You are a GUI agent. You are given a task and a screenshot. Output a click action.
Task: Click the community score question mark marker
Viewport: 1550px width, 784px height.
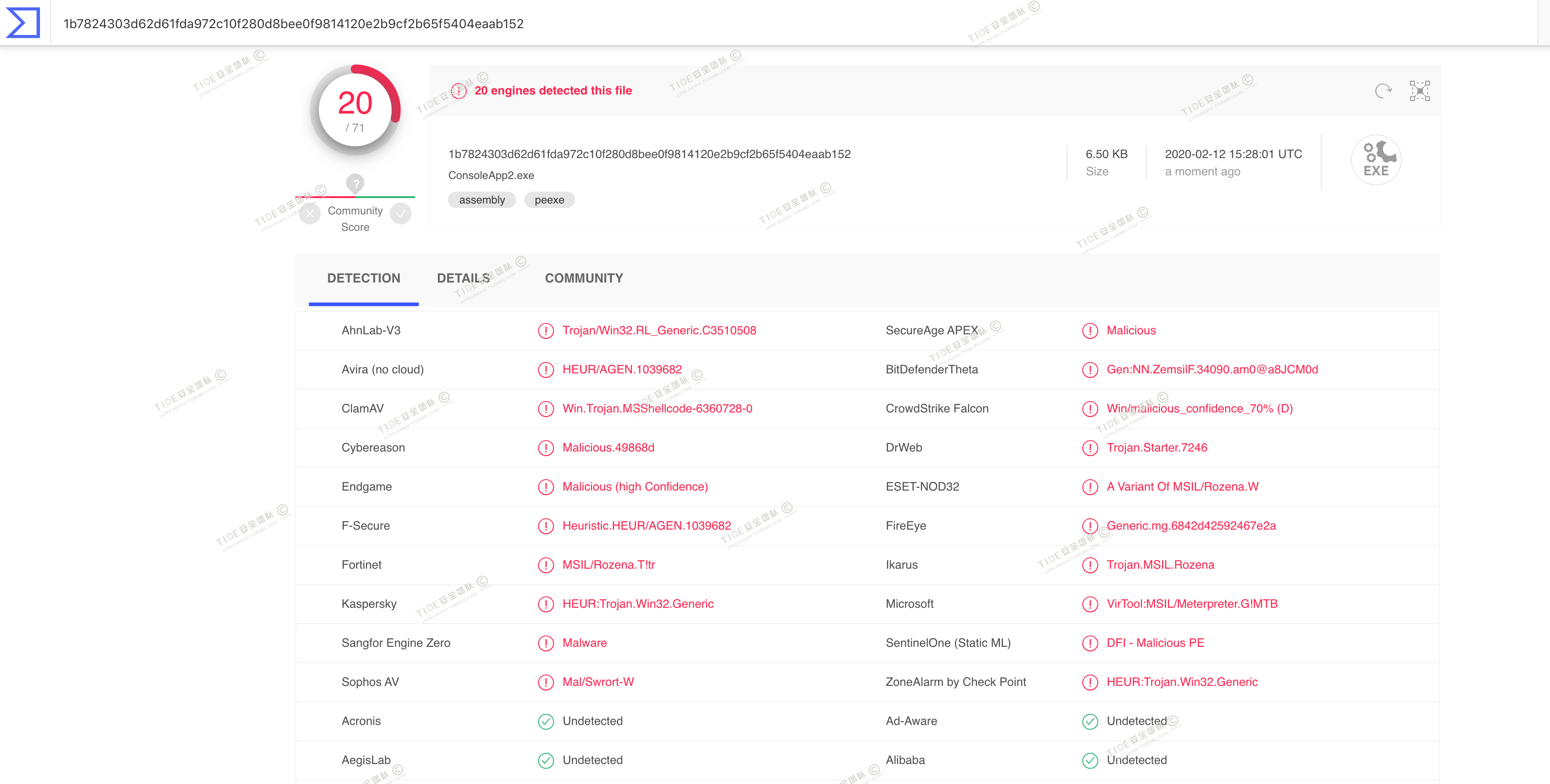[x=355, y=183]
